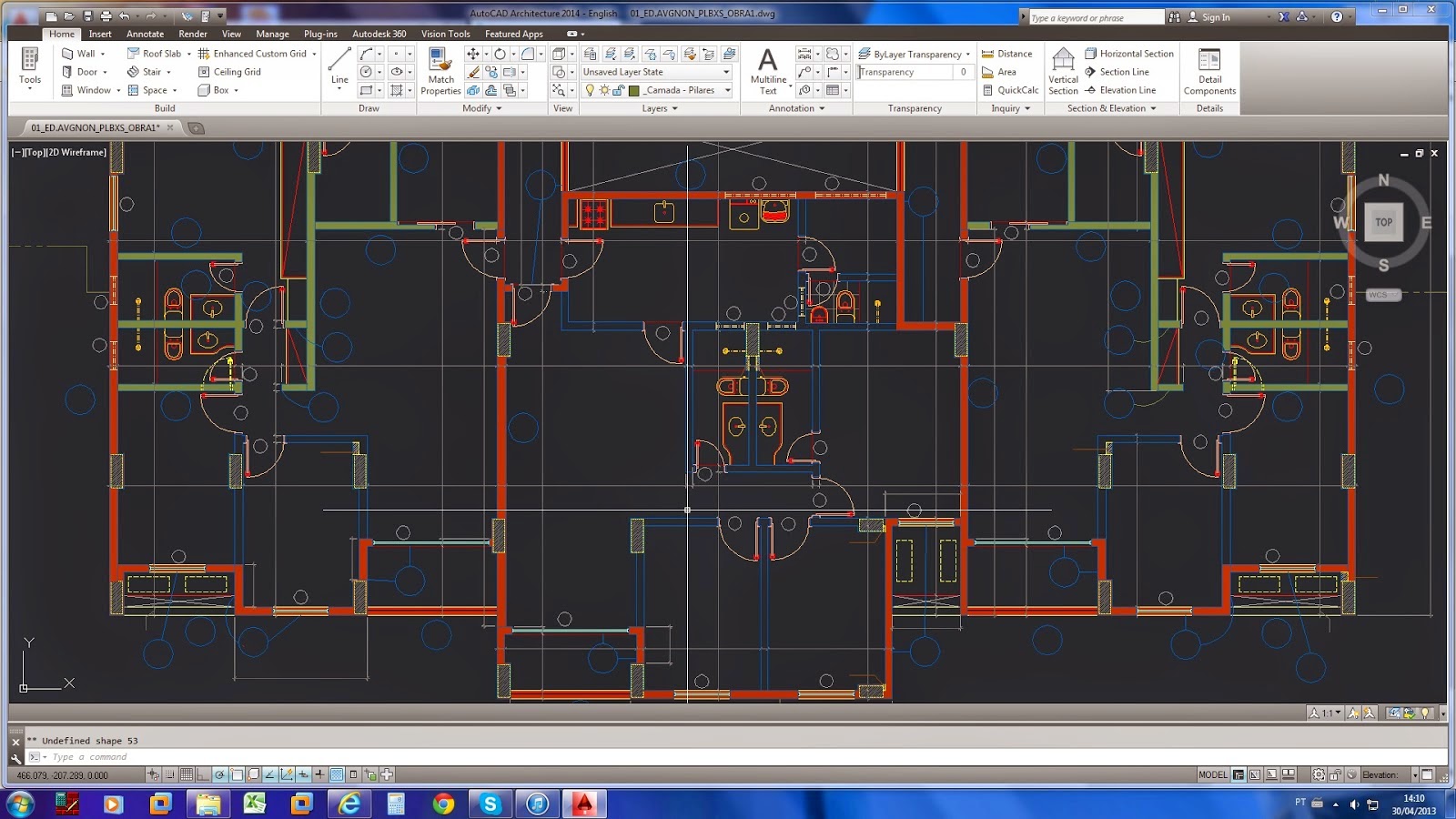Click the MODEL button in status bar
1456x819 pixels.
click(x=1212, y=774)
